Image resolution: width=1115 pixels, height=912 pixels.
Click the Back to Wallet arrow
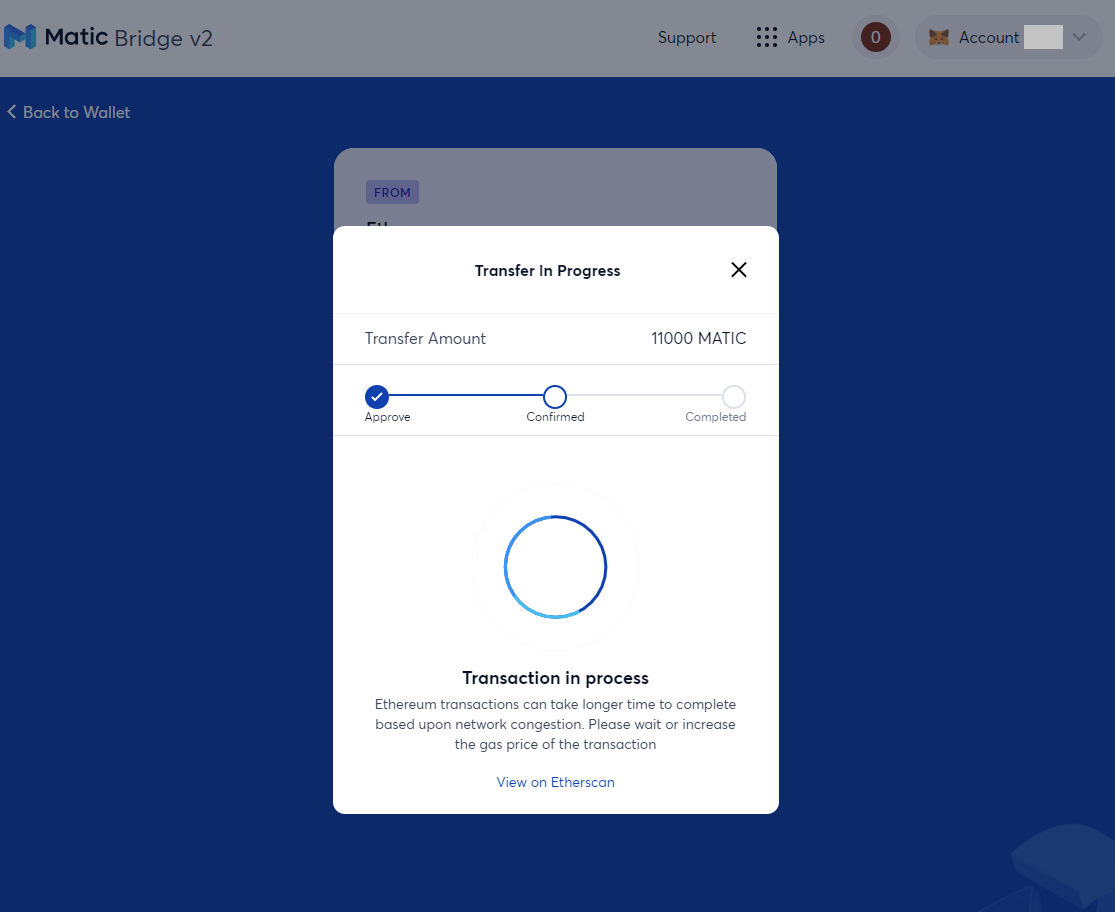(11, 112)
